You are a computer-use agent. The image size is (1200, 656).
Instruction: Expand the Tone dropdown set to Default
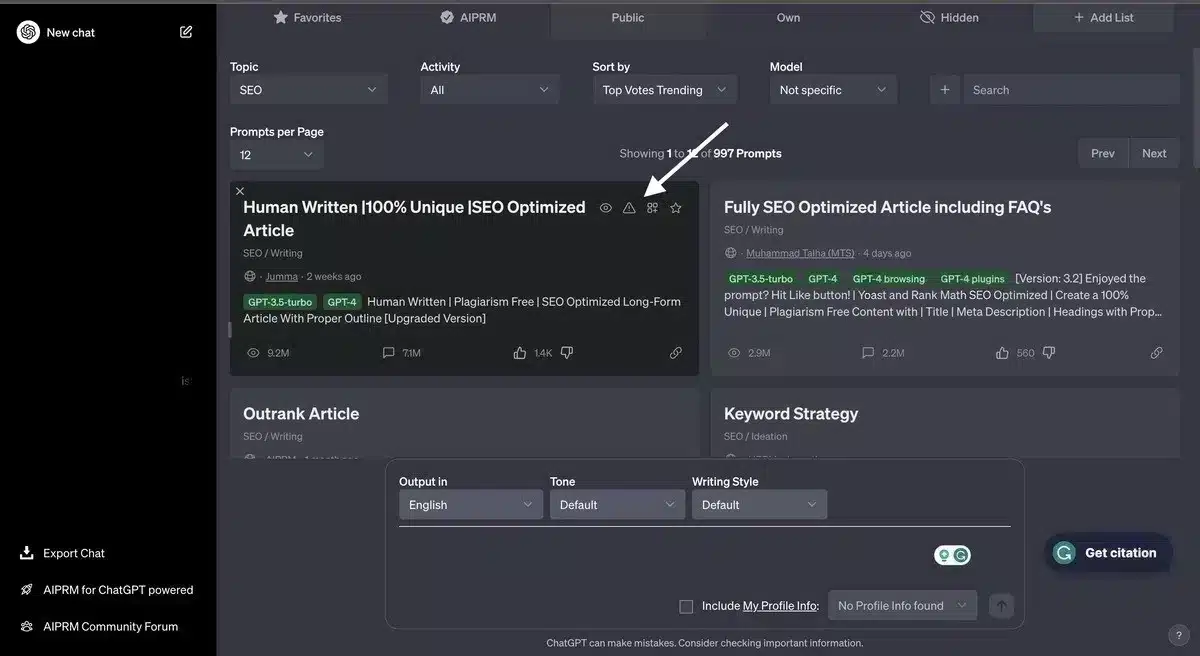click(618, 505)
